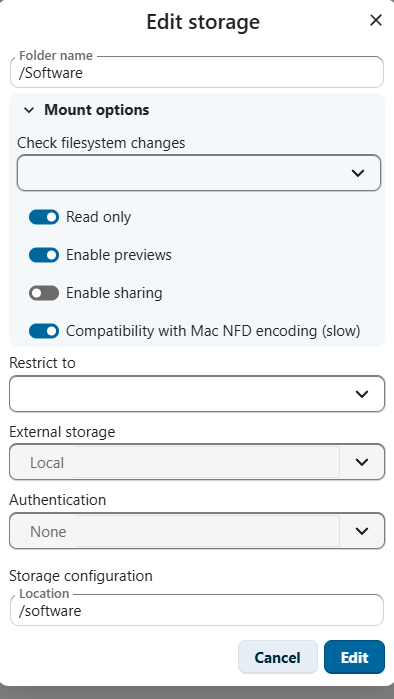This screenshot has height=699, width=394.
Task: Click the Folder name input field
Action: coord(197,73)
